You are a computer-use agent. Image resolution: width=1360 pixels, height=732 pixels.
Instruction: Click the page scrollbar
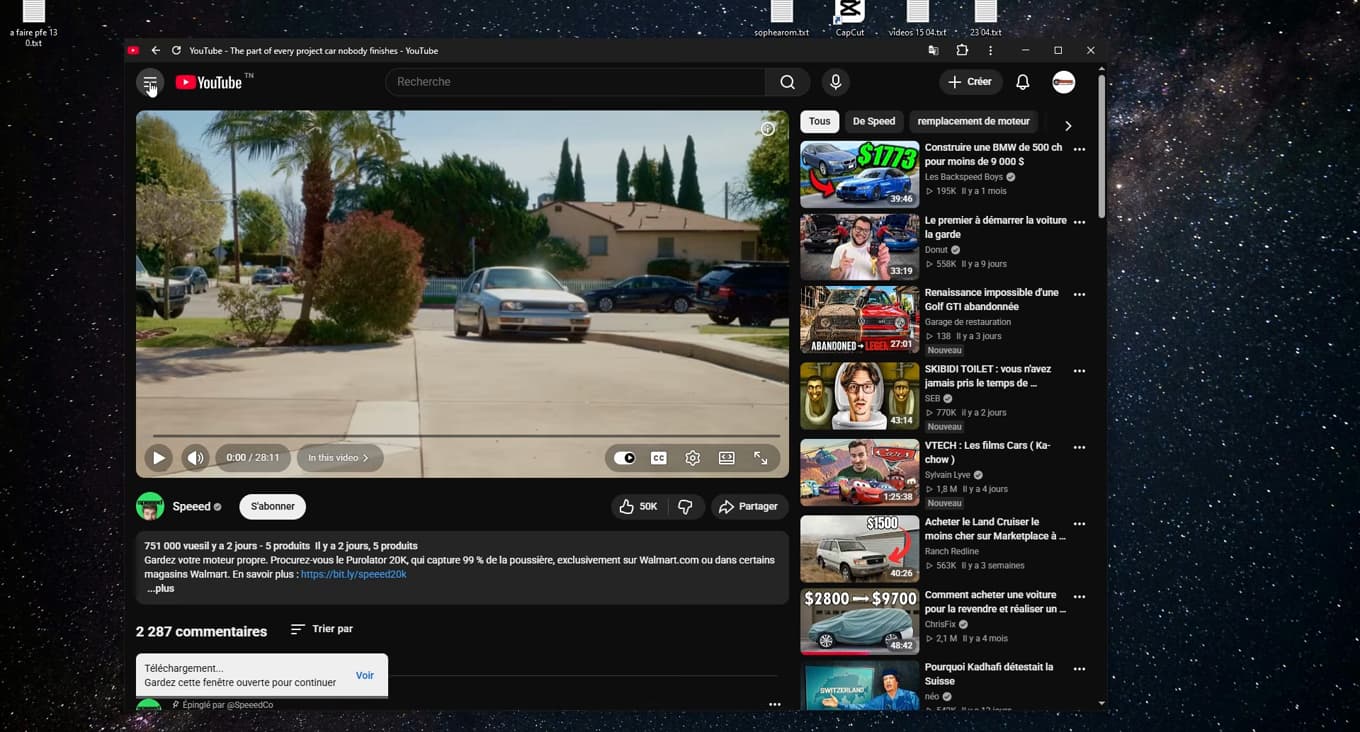coord(1102,147)
